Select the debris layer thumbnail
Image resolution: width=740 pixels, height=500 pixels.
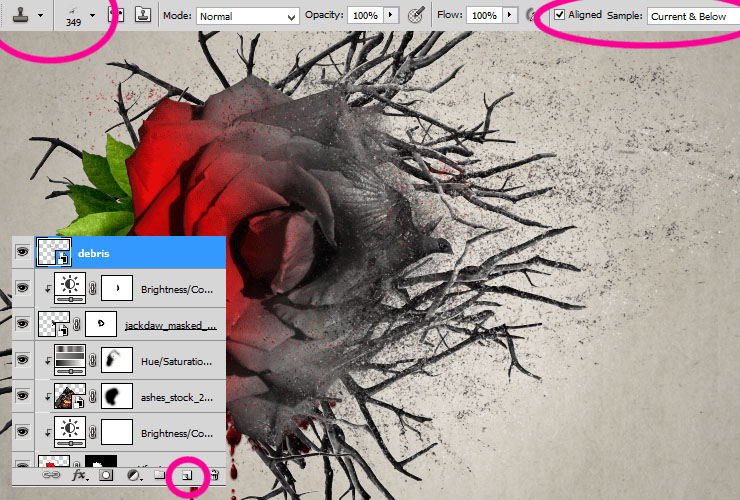click(54, 253)
